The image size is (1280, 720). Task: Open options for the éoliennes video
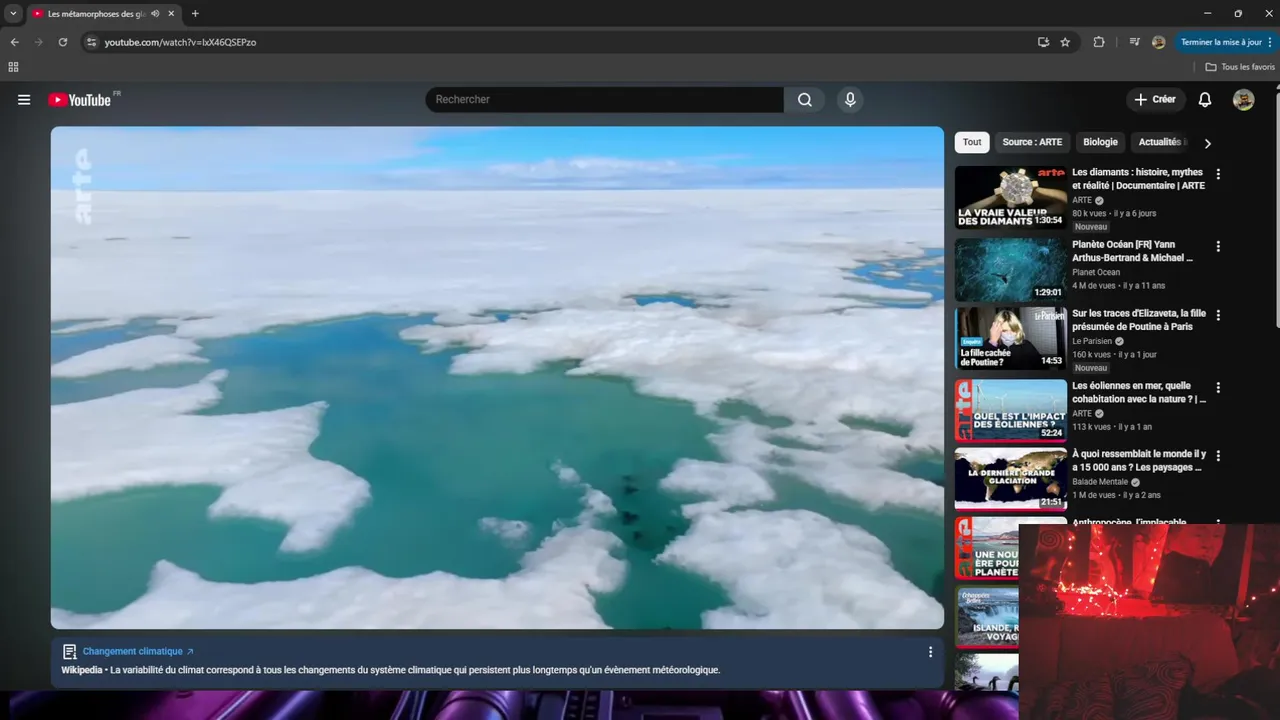[1218, 387]
